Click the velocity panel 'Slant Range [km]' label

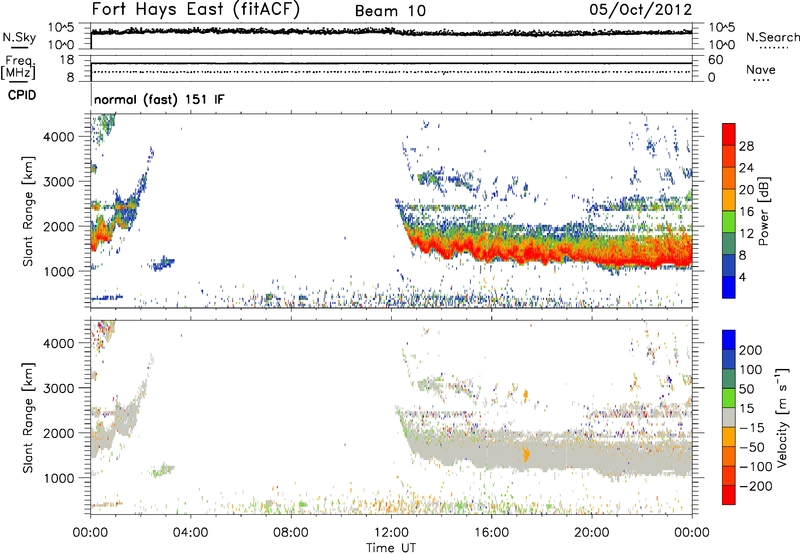[28, 418]
